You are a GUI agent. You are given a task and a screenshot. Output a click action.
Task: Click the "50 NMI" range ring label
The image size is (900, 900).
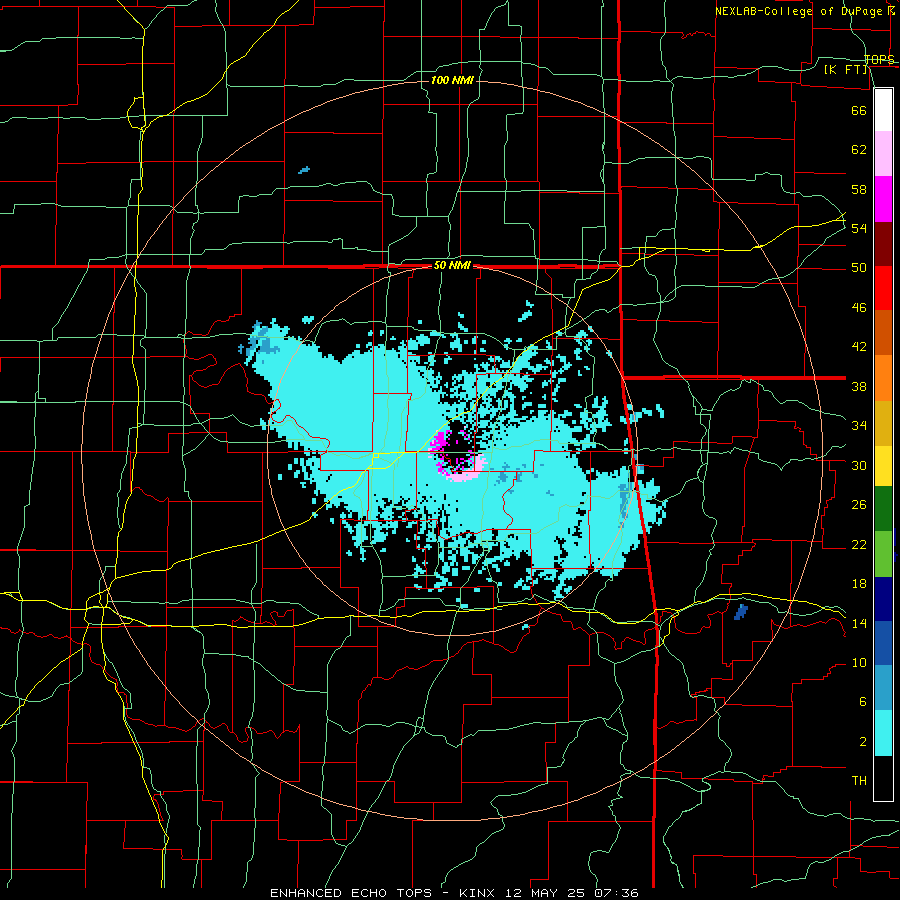tap(452, 265)
